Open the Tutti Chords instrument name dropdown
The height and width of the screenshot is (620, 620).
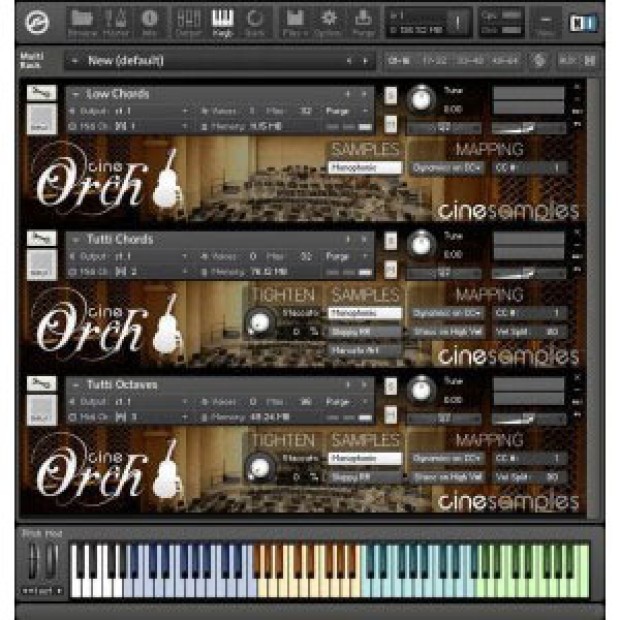coord(219,239)
